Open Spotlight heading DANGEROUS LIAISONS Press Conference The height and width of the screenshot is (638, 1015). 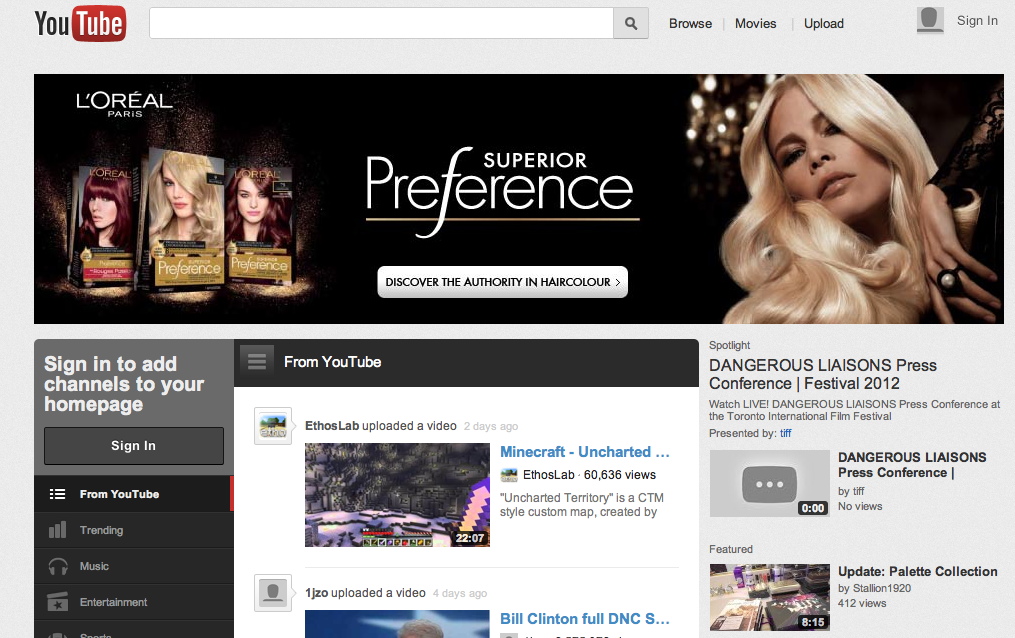pos(823,374)
